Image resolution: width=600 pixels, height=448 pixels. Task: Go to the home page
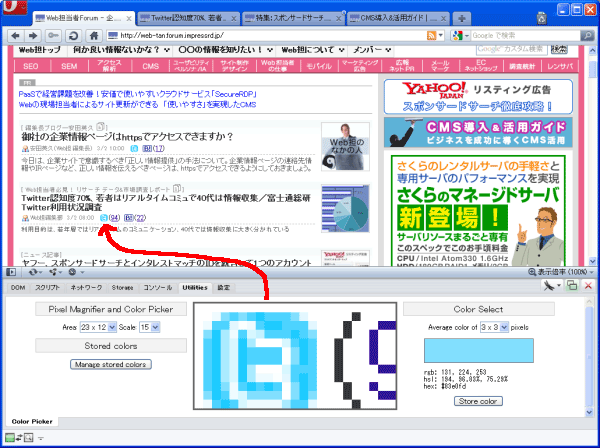click(94, 36)
